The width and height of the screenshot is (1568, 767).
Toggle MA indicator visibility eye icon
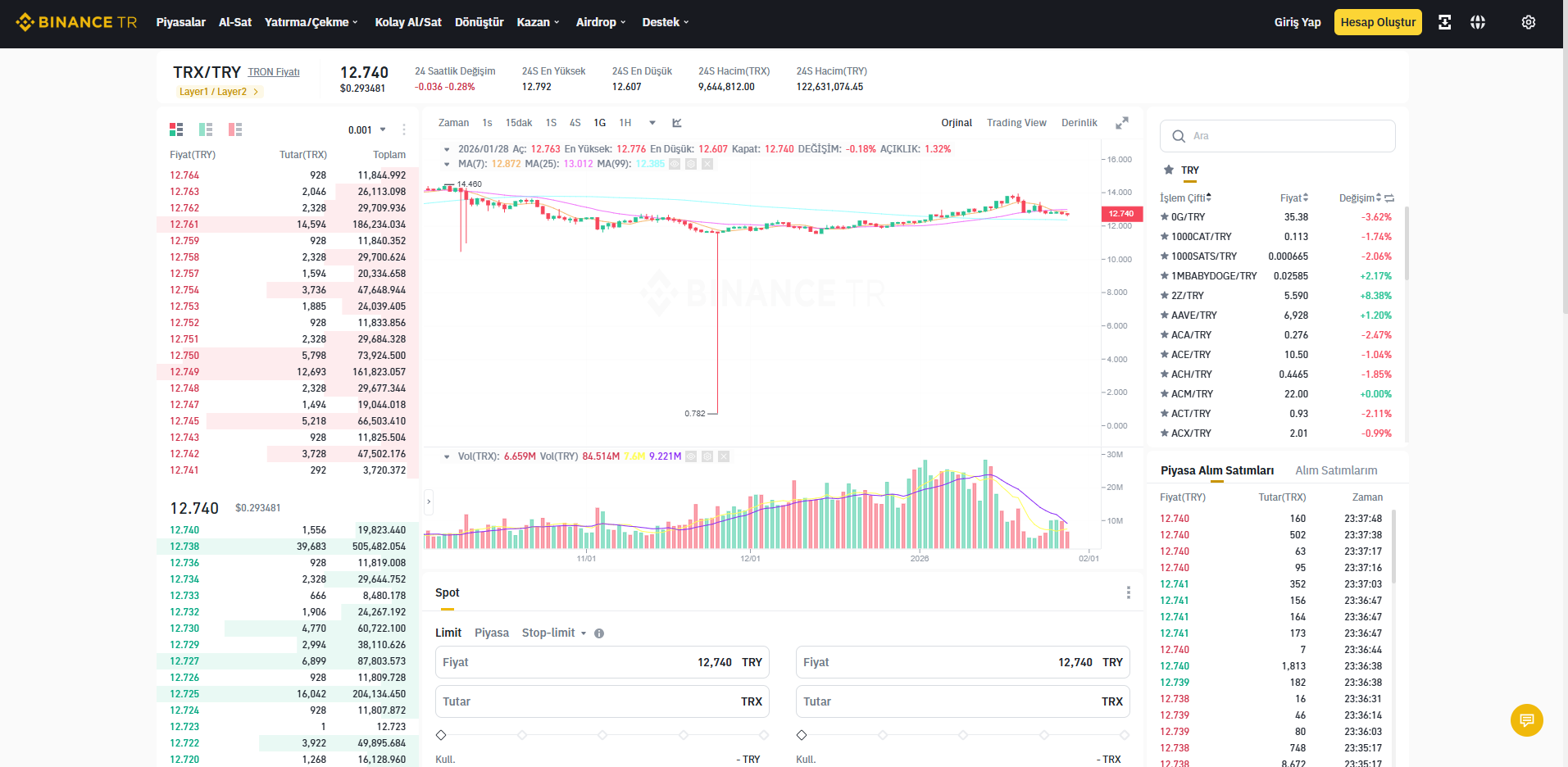pos(675,164)
